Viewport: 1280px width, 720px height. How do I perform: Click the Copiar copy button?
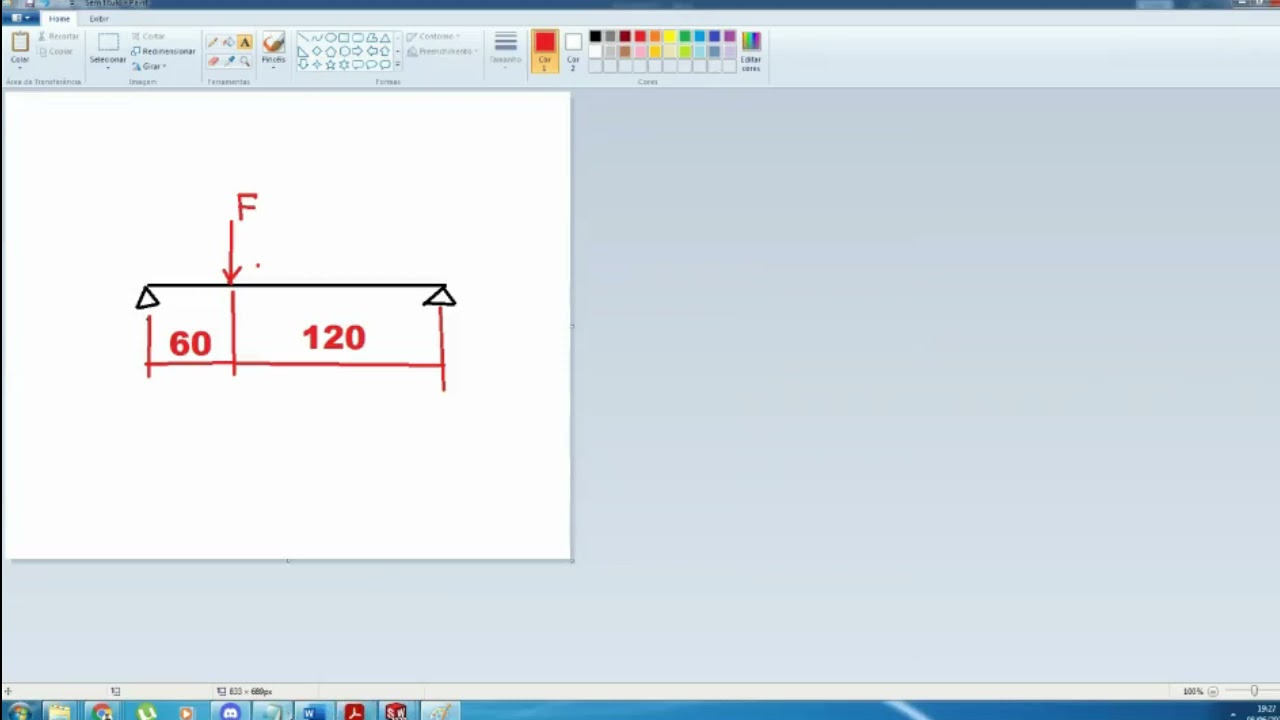(56, 51)
